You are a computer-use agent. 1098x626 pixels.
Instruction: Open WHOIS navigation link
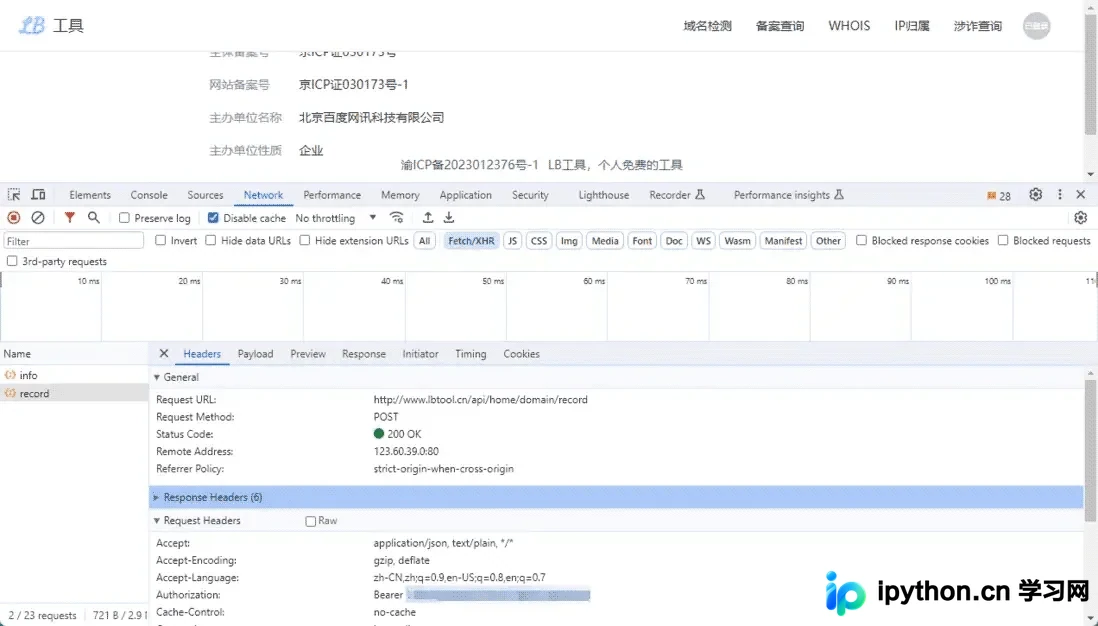(849, 26)
